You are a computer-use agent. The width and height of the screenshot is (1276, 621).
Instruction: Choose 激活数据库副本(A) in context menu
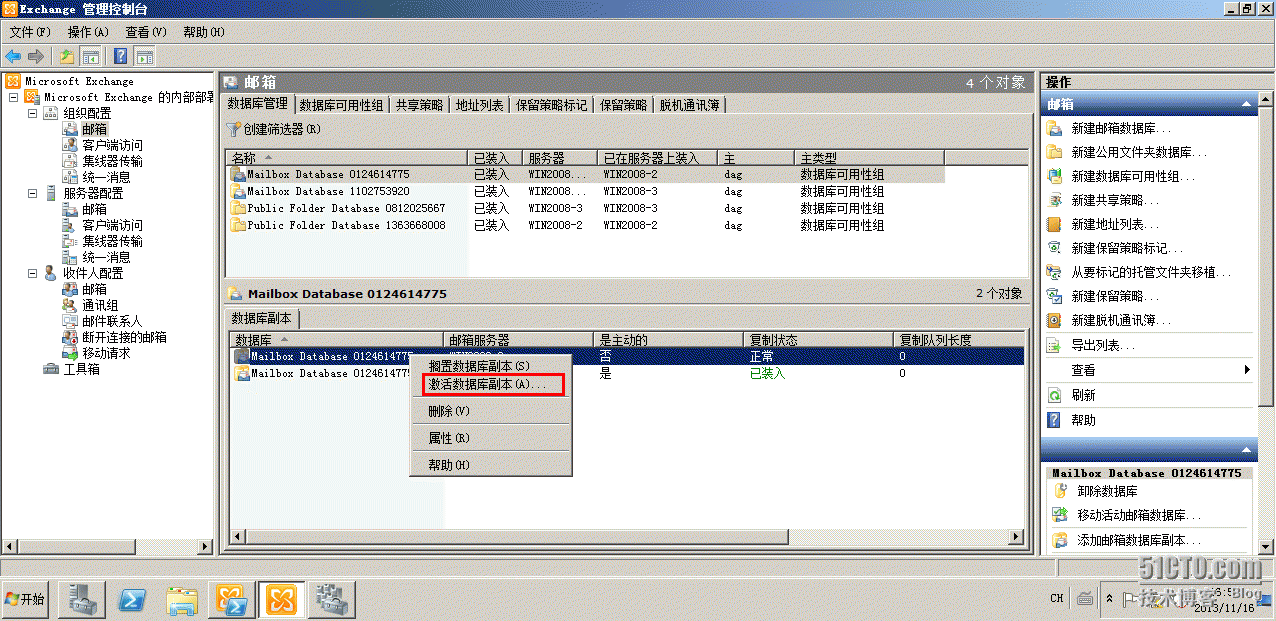point(492,384)
